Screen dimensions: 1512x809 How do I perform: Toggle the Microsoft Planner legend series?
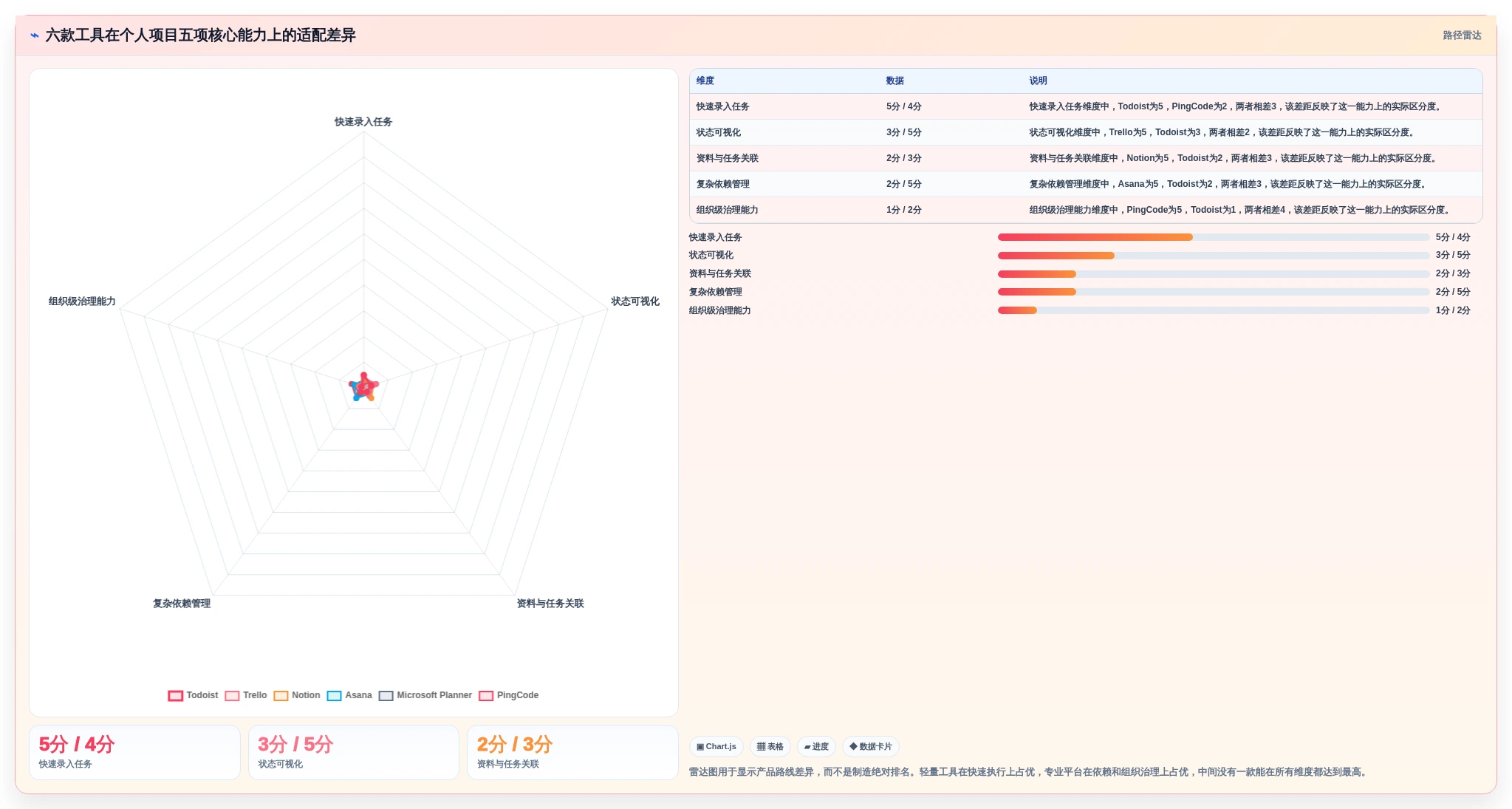425,695
